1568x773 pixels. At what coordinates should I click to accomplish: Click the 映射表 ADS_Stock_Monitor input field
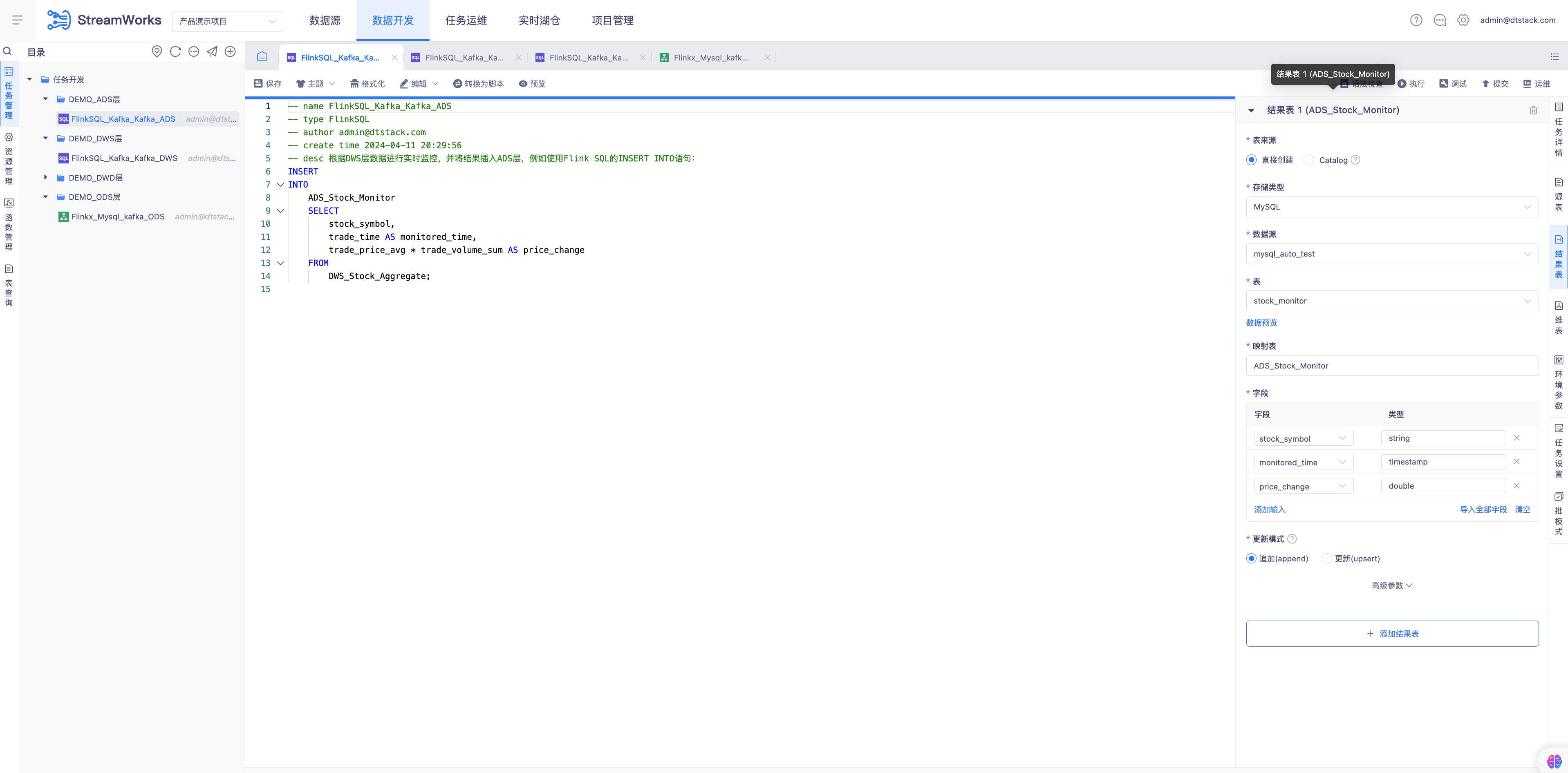click(x=1392, y=366)
